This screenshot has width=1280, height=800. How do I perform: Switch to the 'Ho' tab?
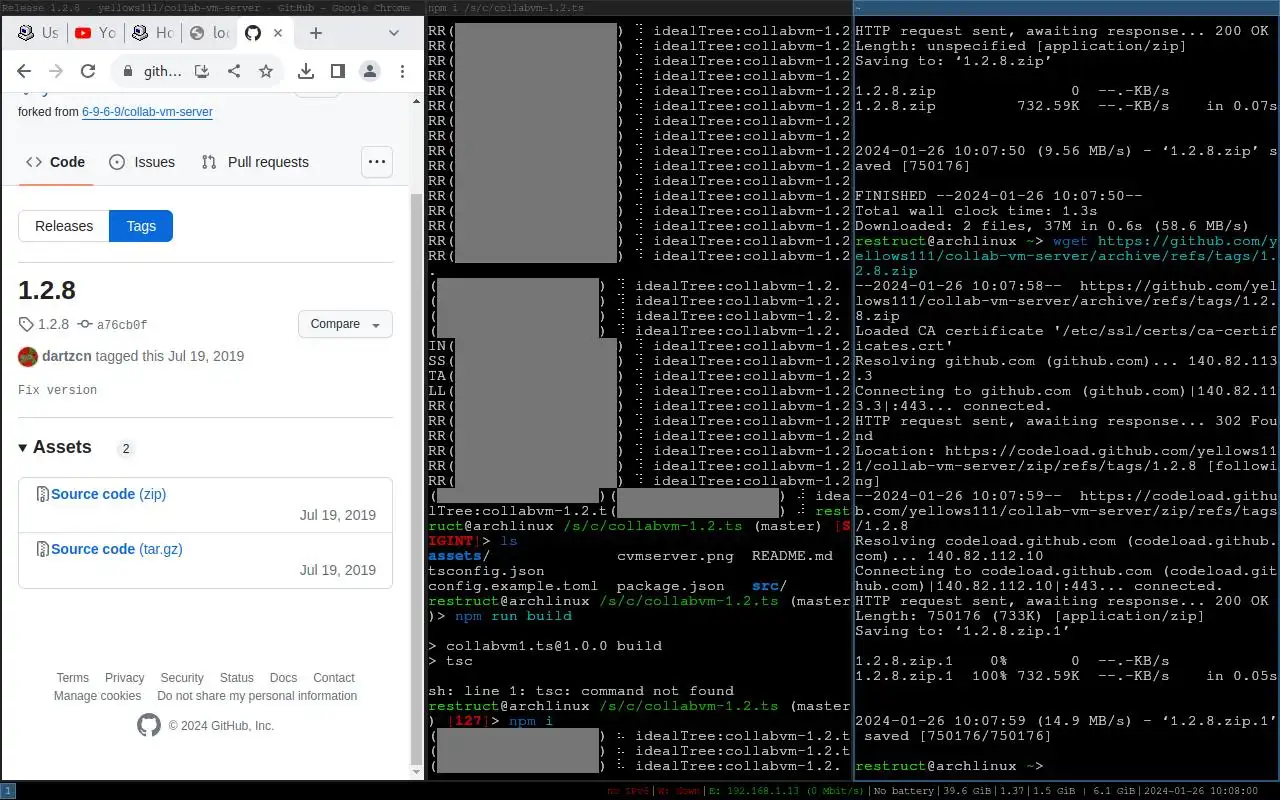click(151, 33)
